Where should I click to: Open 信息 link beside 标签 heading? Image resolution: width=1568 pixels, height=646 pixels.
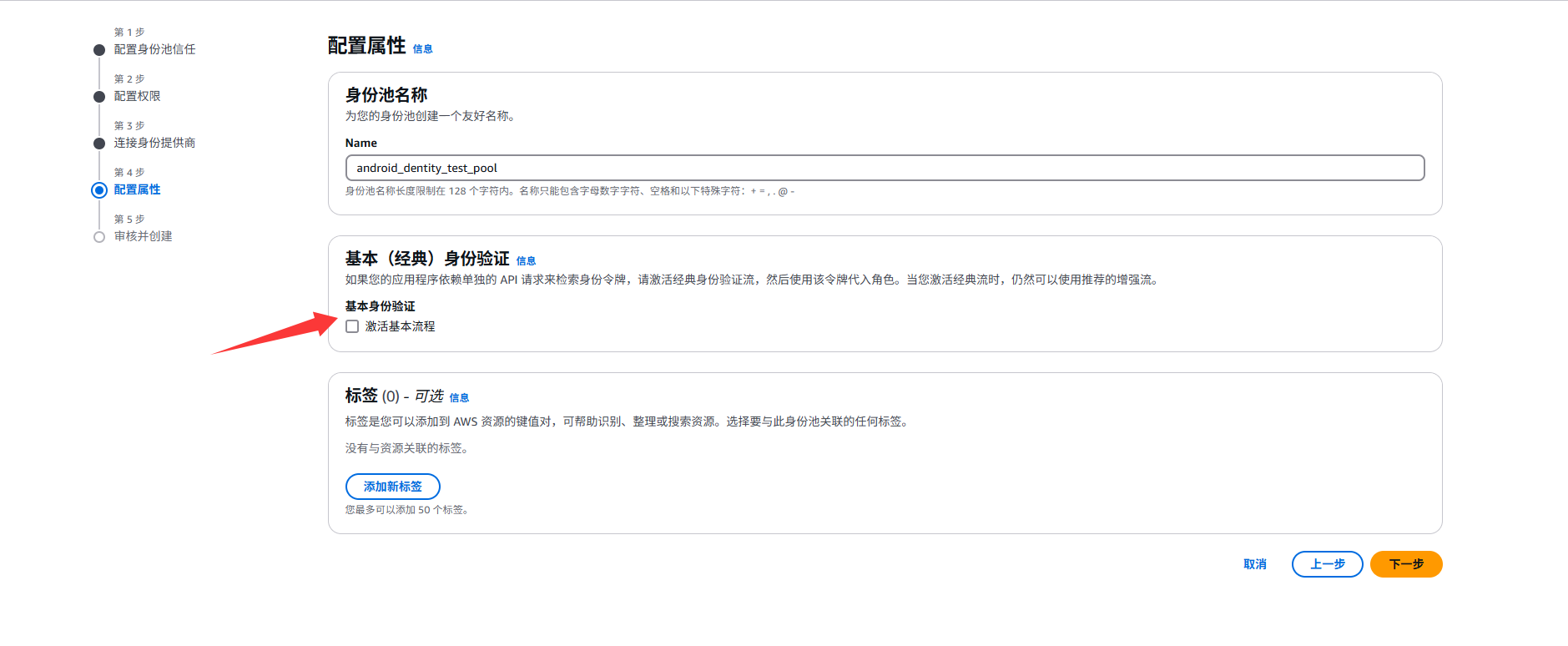point(459,398)
